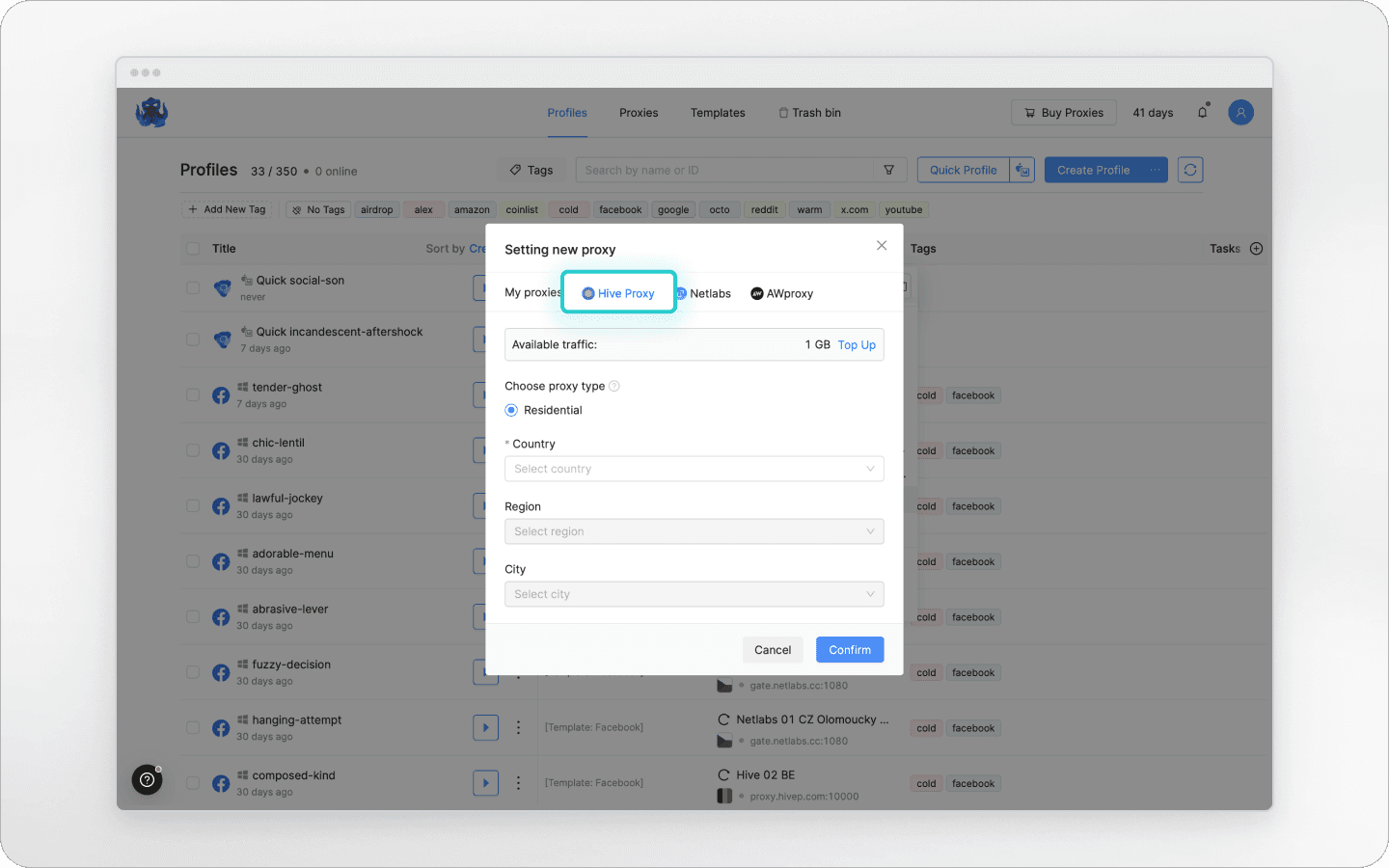Click the icon button beside Quick Profile
Viewport: 1389px width, 868px height.
tap(1022, 170)
